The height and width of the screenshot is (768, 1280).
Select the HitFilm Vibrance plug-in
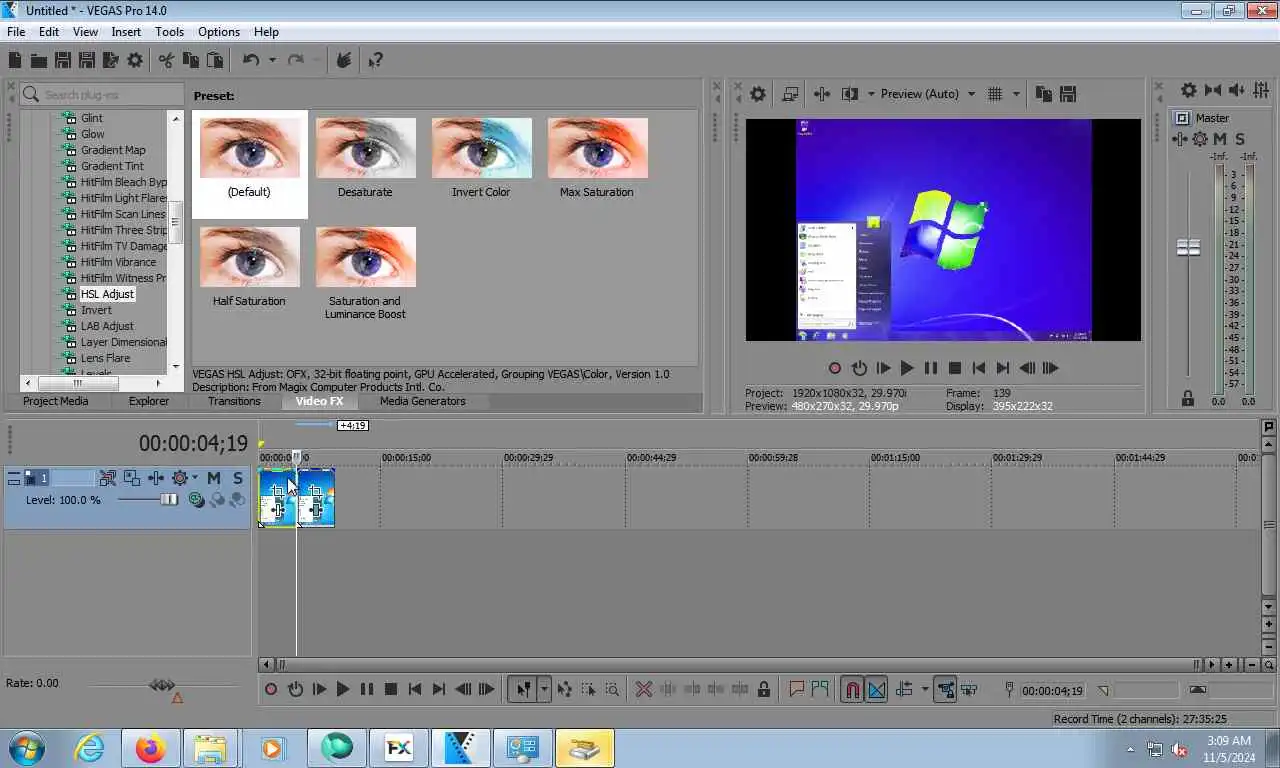118,262
